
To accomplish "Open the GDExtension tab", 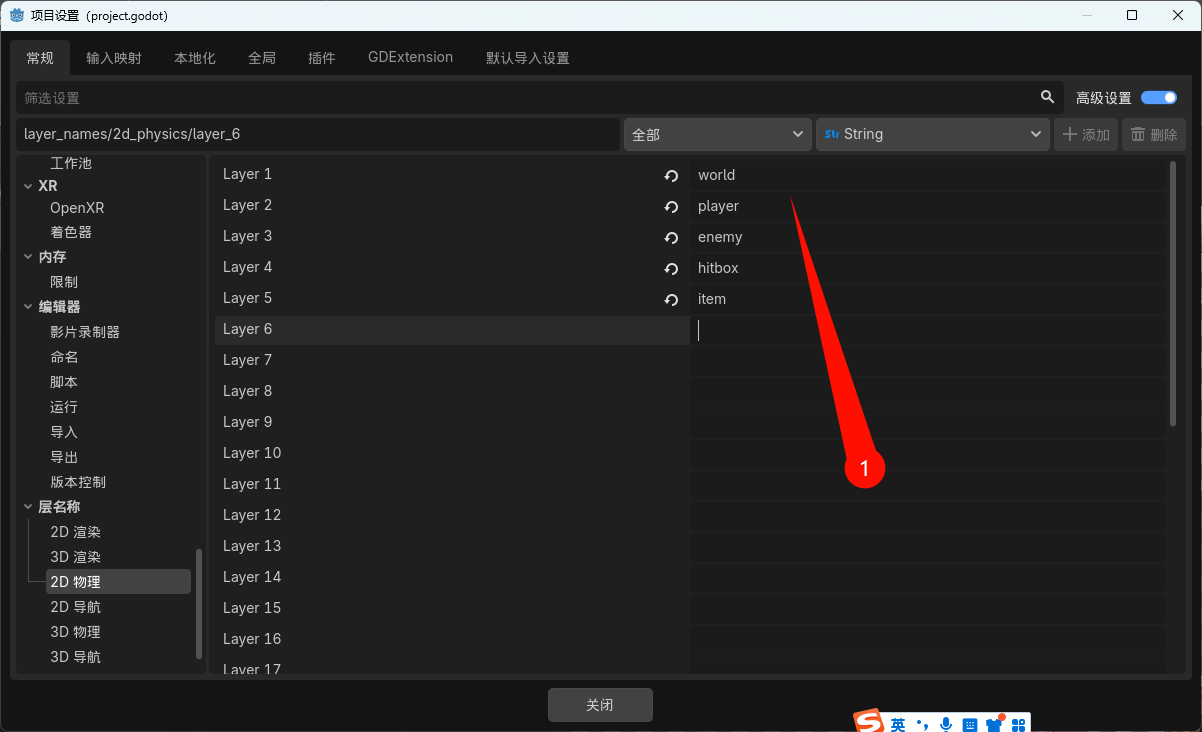I will pyautogui.click(x=410, y=58).
